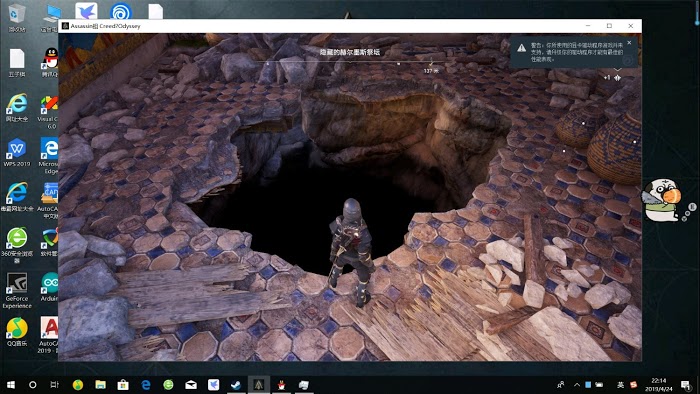Screen dimensions: 700x394
Task: Click the +1 ability point indicator
Action: point(612,78)
